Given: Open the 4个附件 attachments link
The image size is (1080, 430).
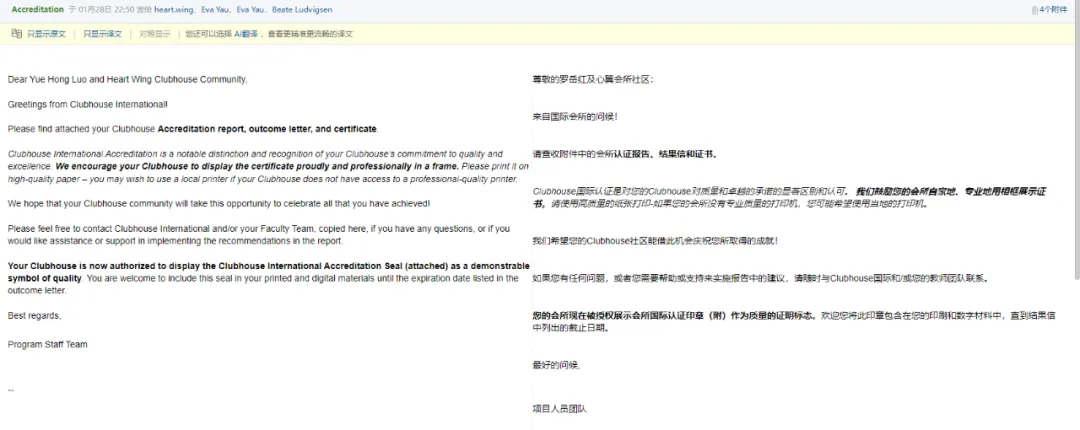Looking at the screenshot, I should tap(1052, 10).
